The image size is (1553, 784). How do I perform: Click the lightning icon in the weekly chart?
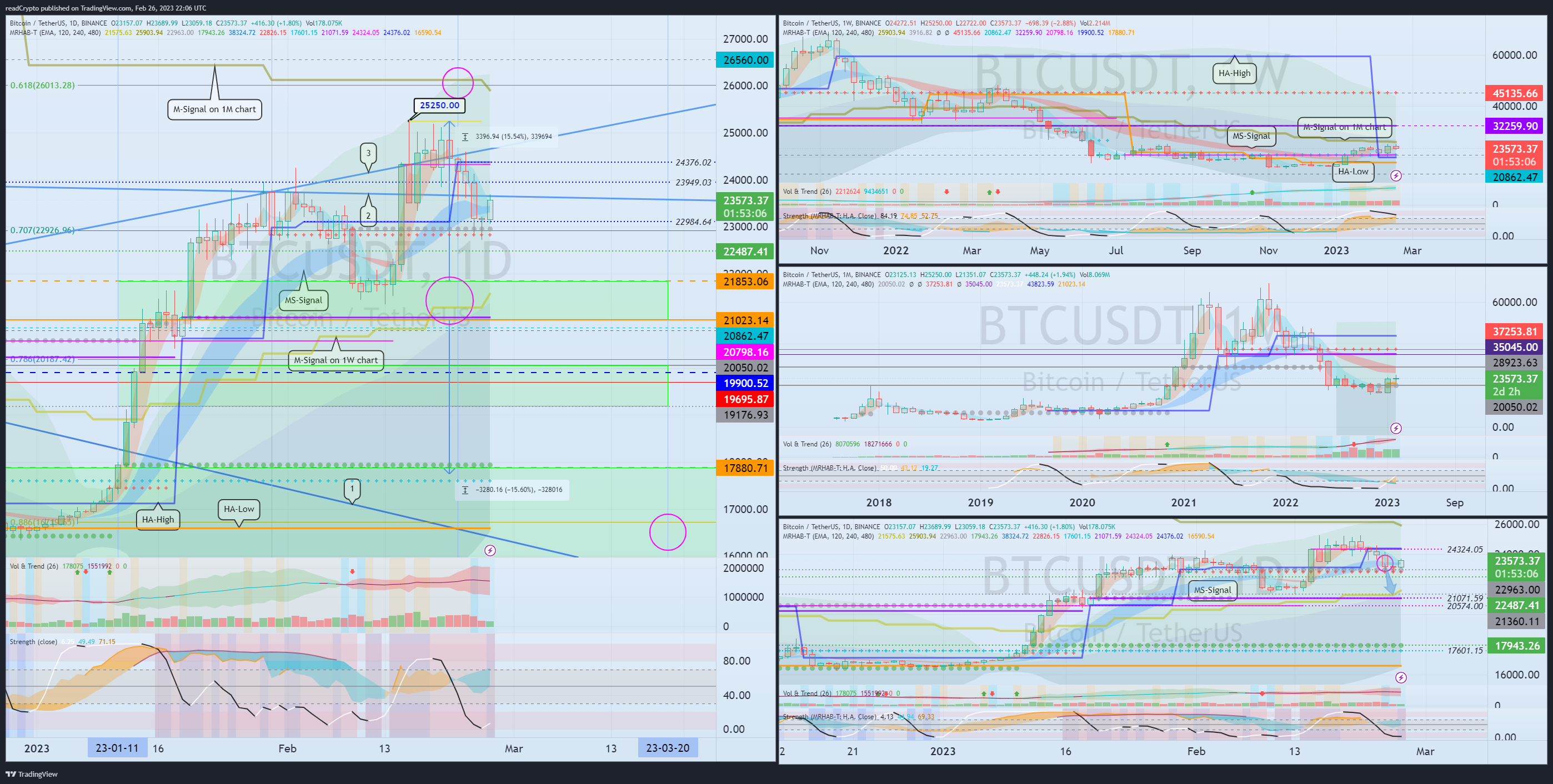(x=1396, y=176)
